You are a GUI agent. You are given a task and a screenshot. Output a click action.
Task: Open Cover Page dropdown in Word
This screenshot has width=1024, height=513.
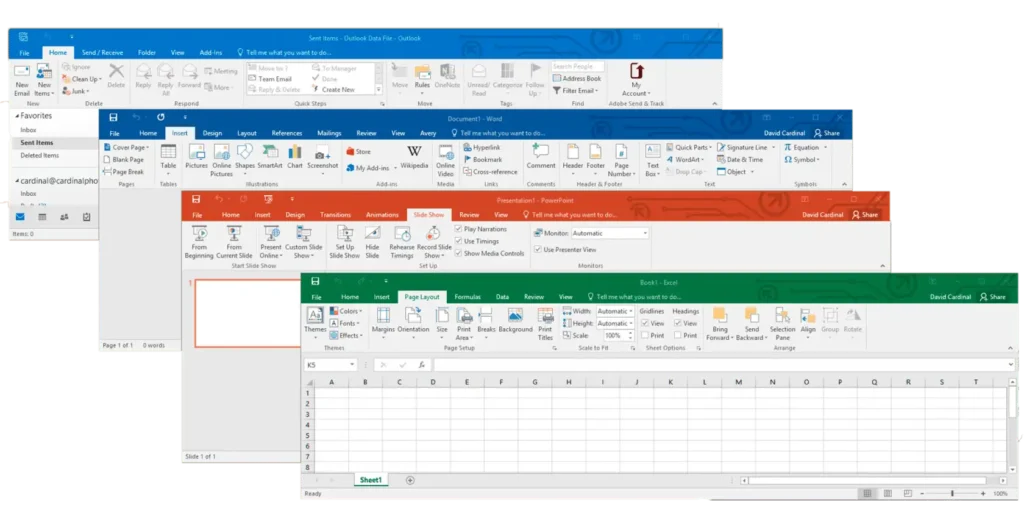click(127, 148)
